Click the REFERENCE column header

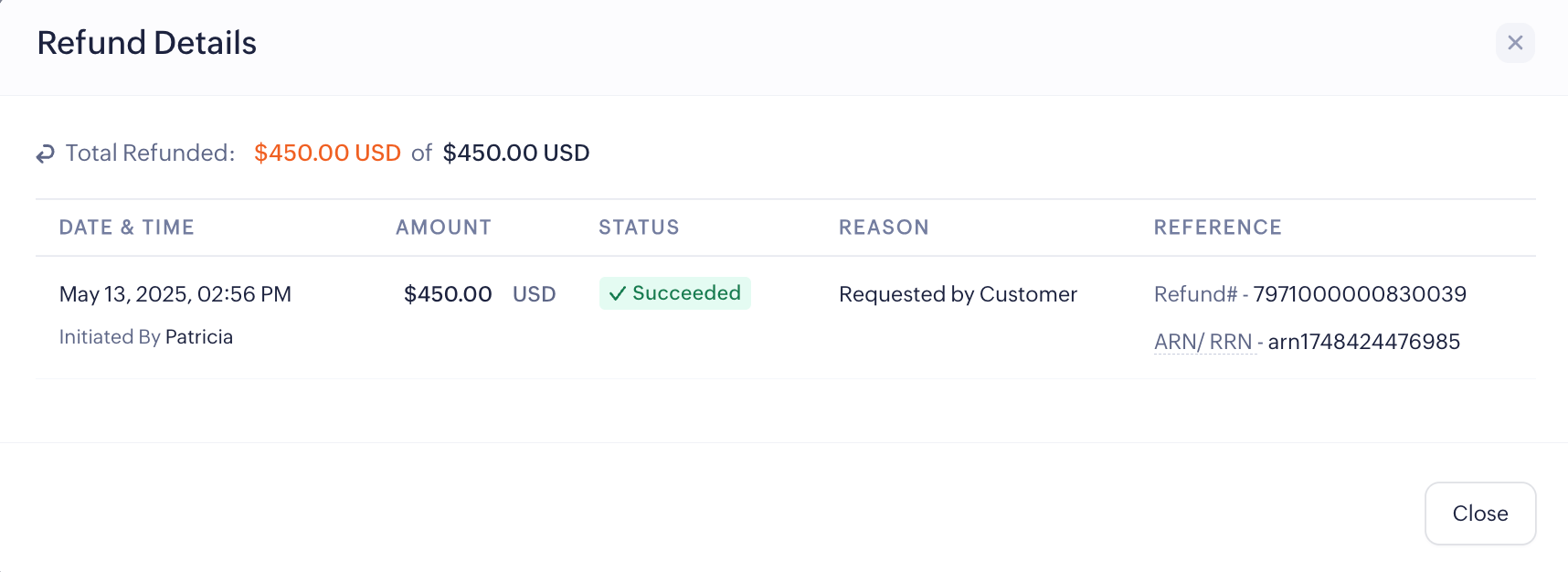click(x=1217, y=228)
